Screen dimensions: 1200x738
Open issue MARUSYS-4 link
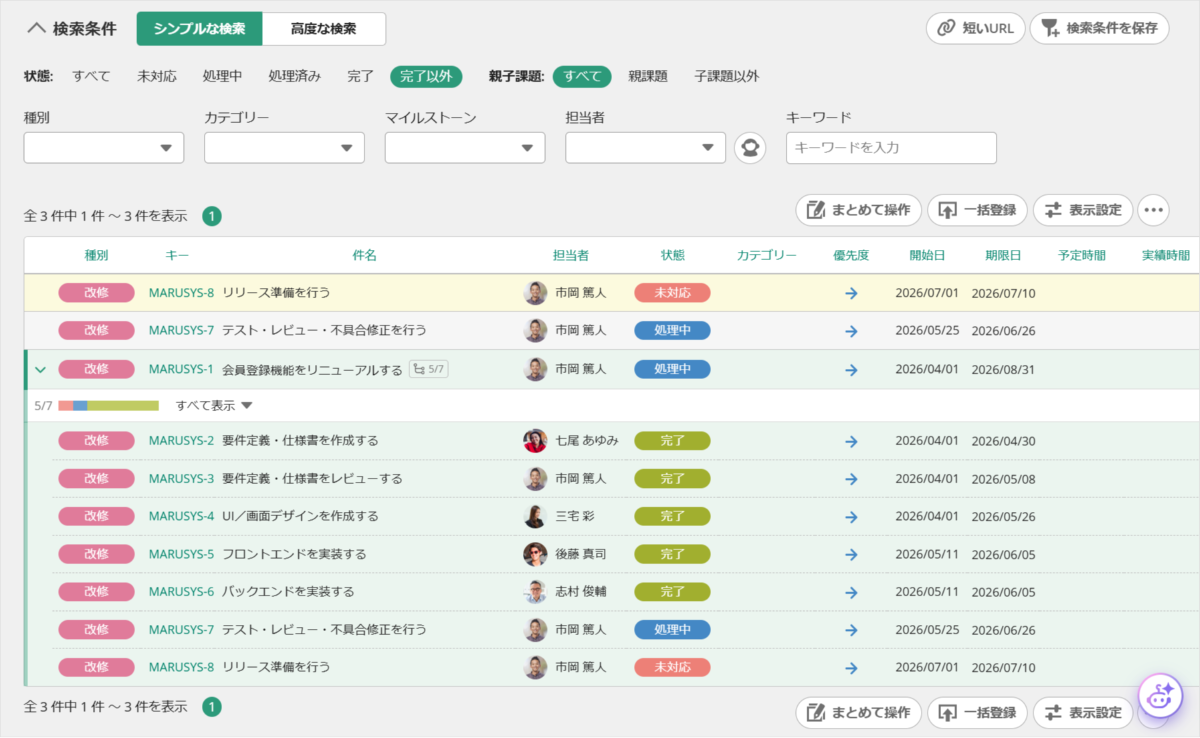point(181,516)
